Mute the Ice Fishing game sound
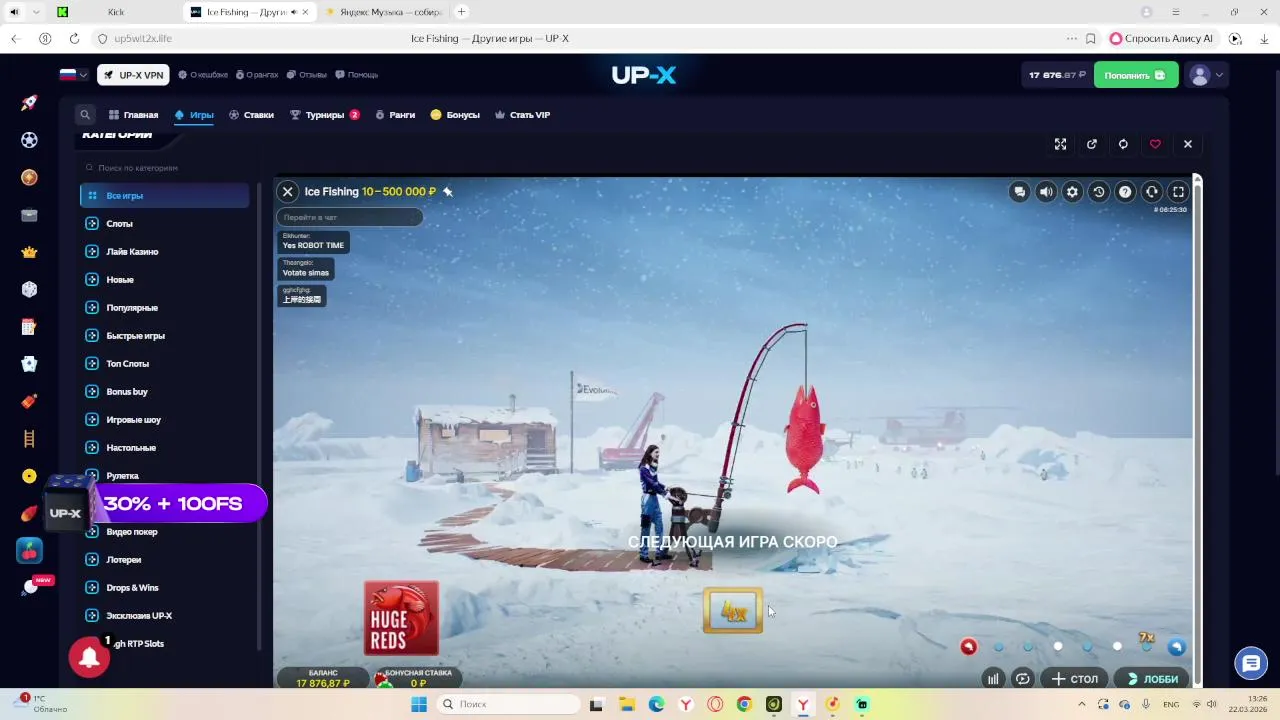Image resolution: width=1280 pixels, height=720 pixels. [x=1046, y=192]
